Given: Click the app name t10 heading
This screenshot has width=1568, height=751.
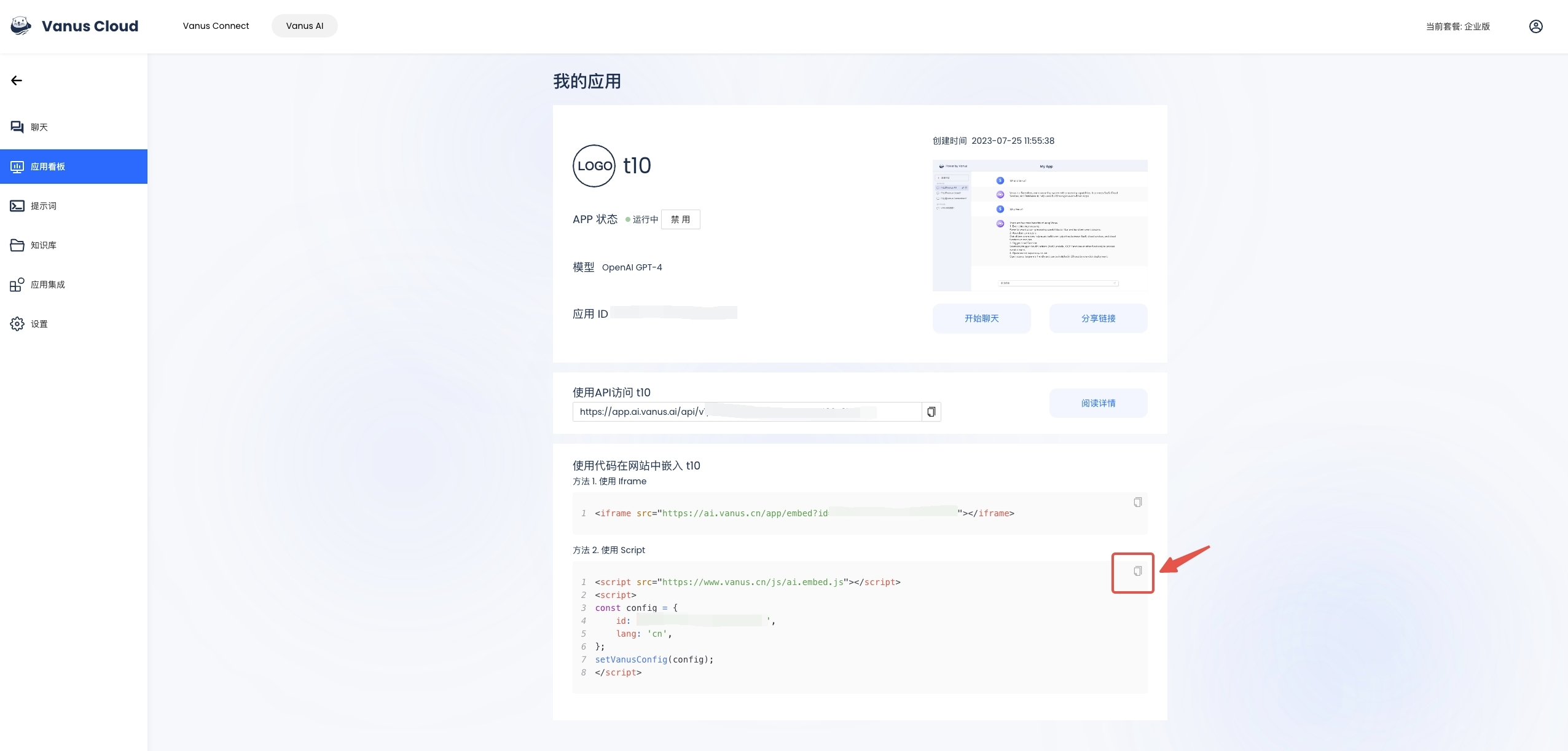Looking at the screenshot, I should click(637, 166).
